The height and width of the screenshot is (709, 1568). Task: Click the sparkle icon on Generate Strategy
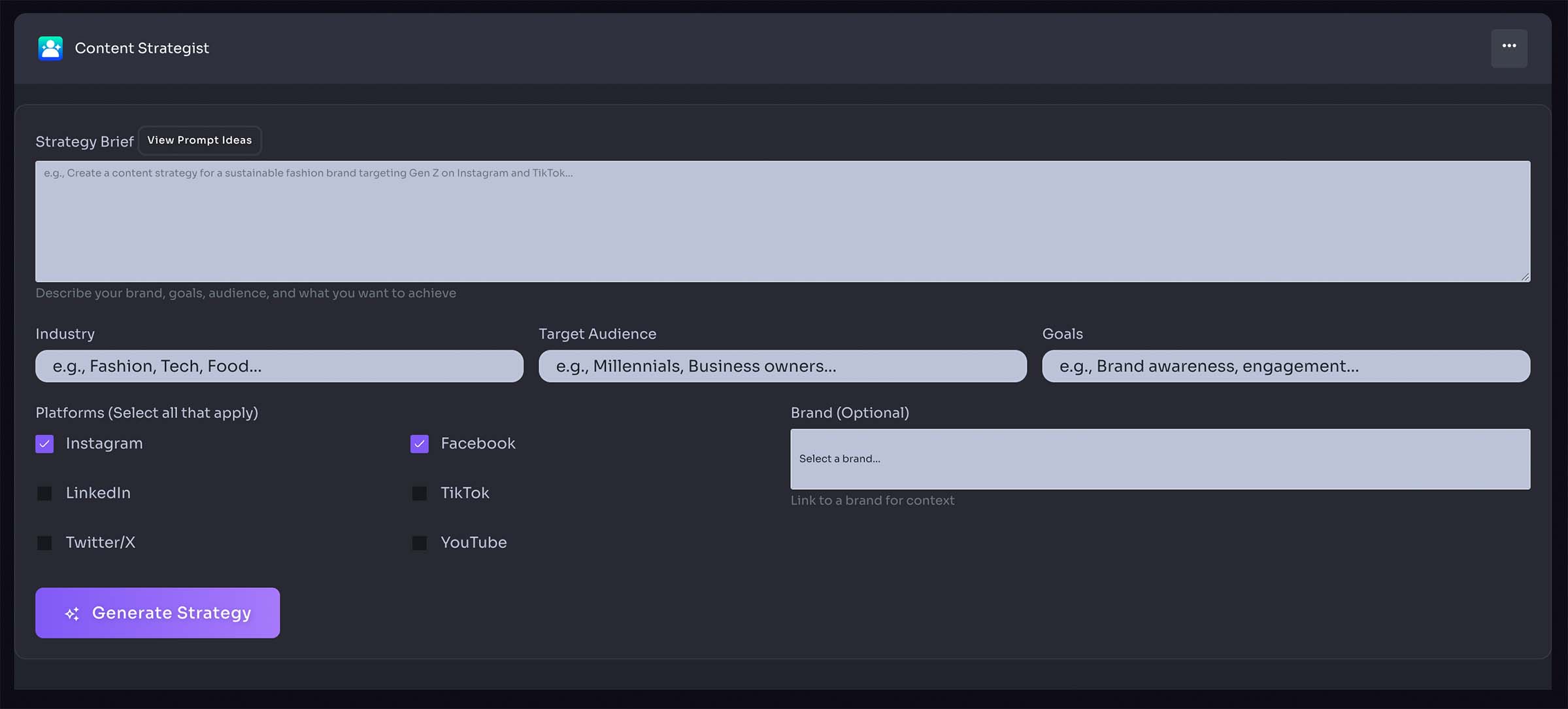tap(73, 614)
